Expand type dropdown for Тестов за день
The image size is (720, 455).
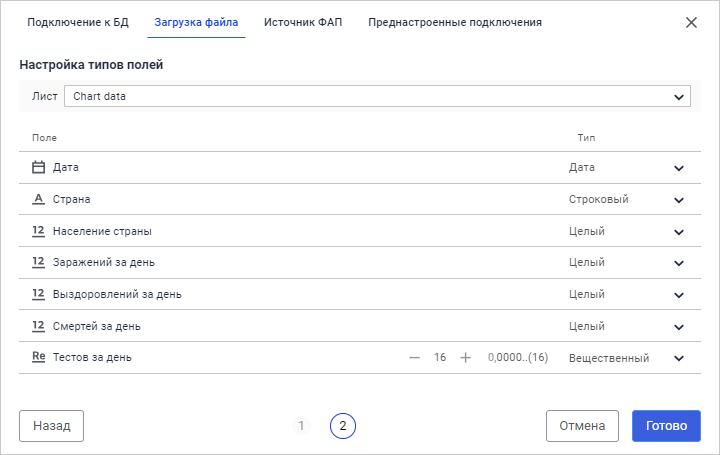point(679,358)
